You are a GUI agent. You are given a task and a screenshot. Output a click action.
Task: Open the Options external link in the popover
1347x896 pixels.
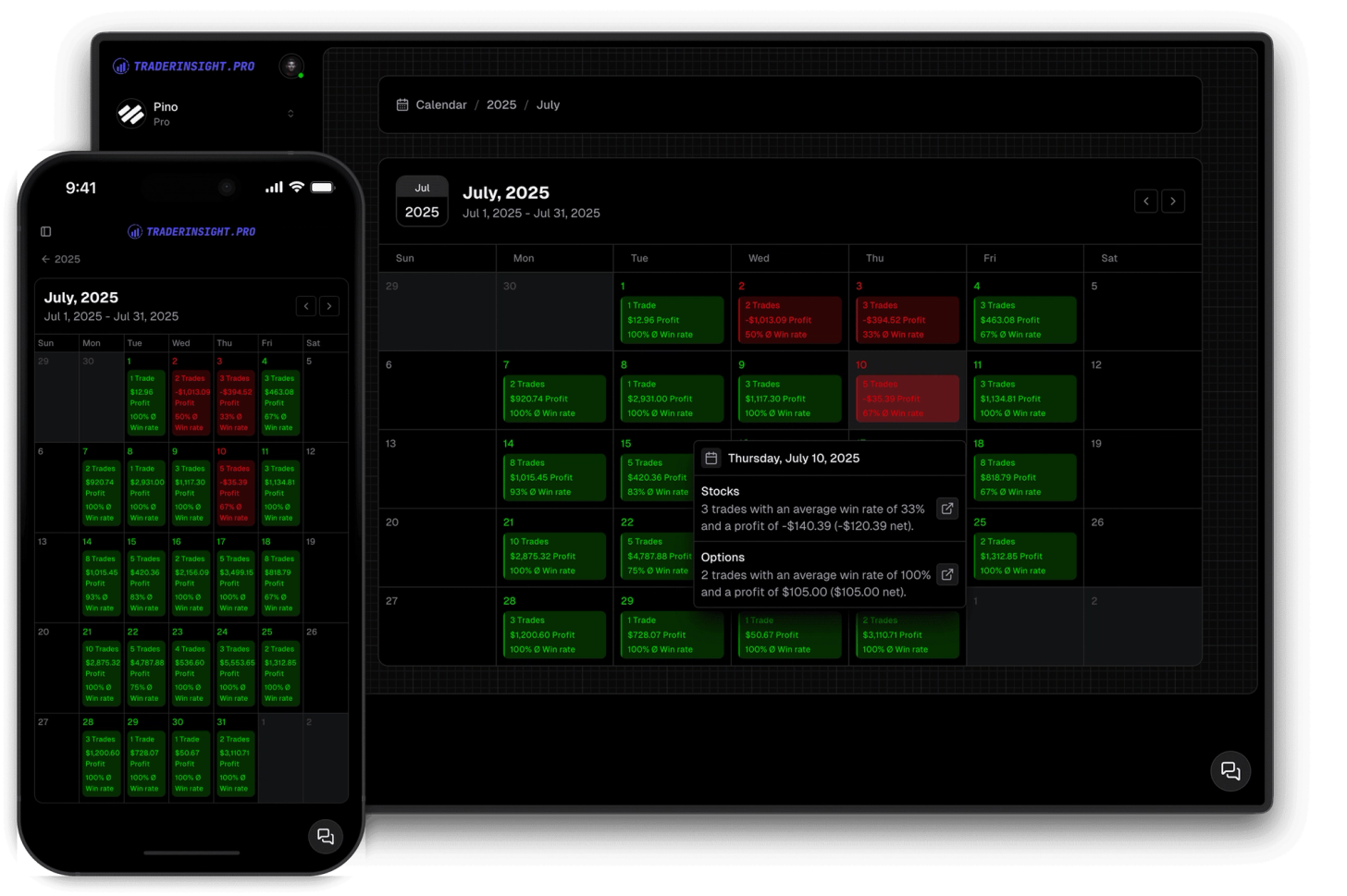coord(946,574)
